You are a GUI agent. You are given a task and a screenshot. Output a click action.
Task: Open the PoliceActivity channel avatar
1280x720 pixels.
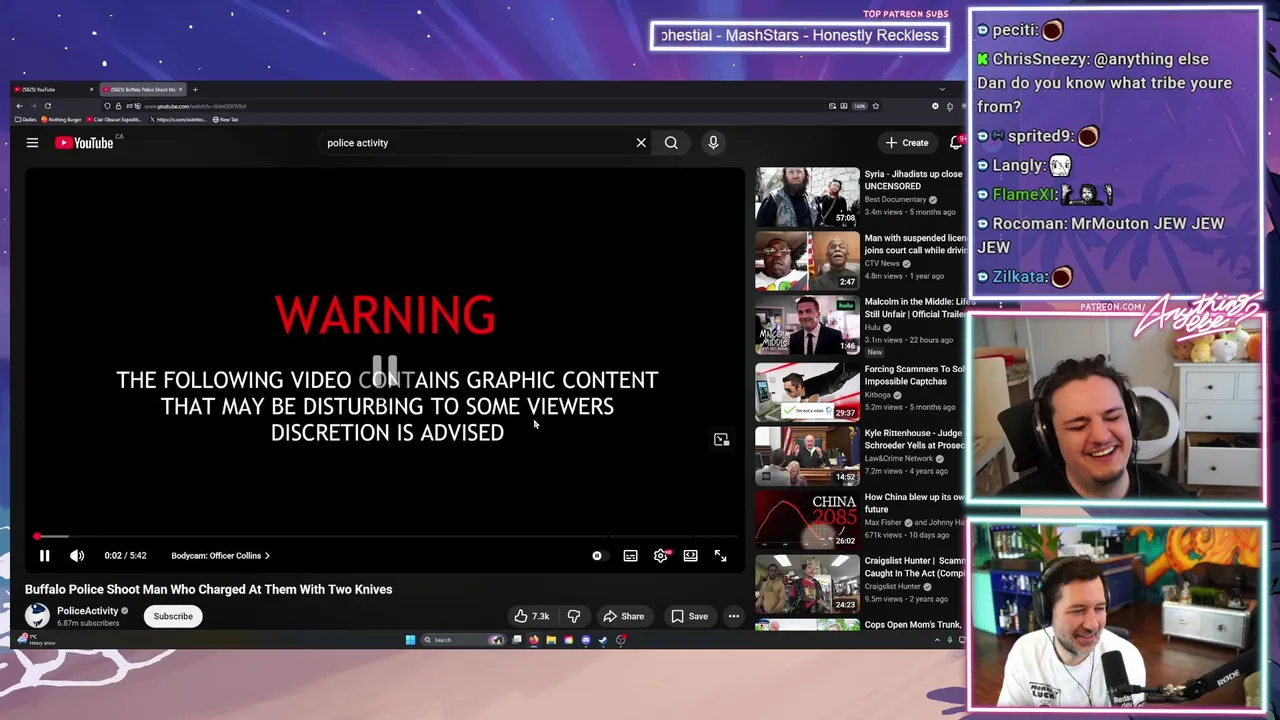[x=37, y=616]
